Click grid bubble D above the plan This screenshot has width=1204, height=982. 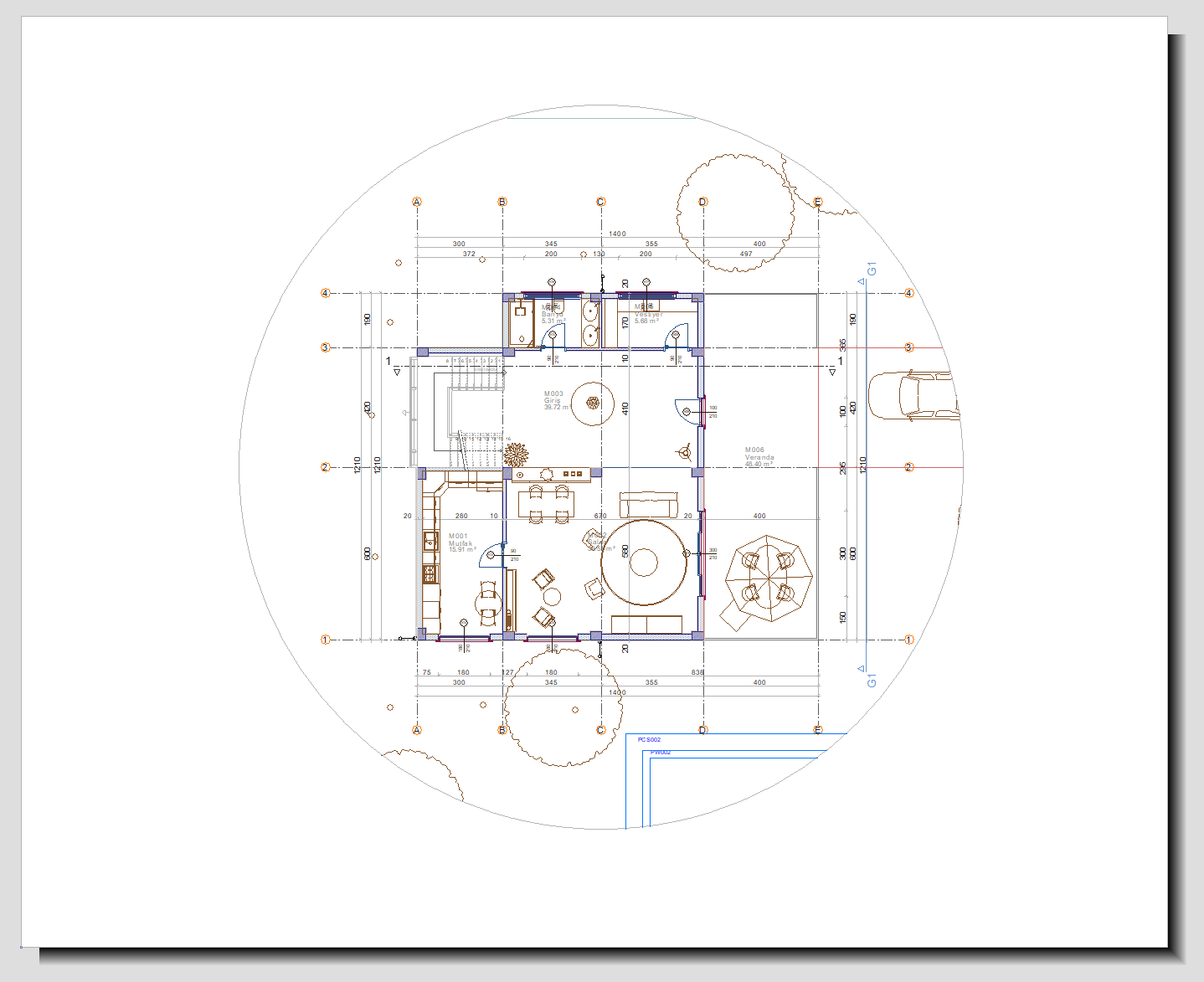702,202
